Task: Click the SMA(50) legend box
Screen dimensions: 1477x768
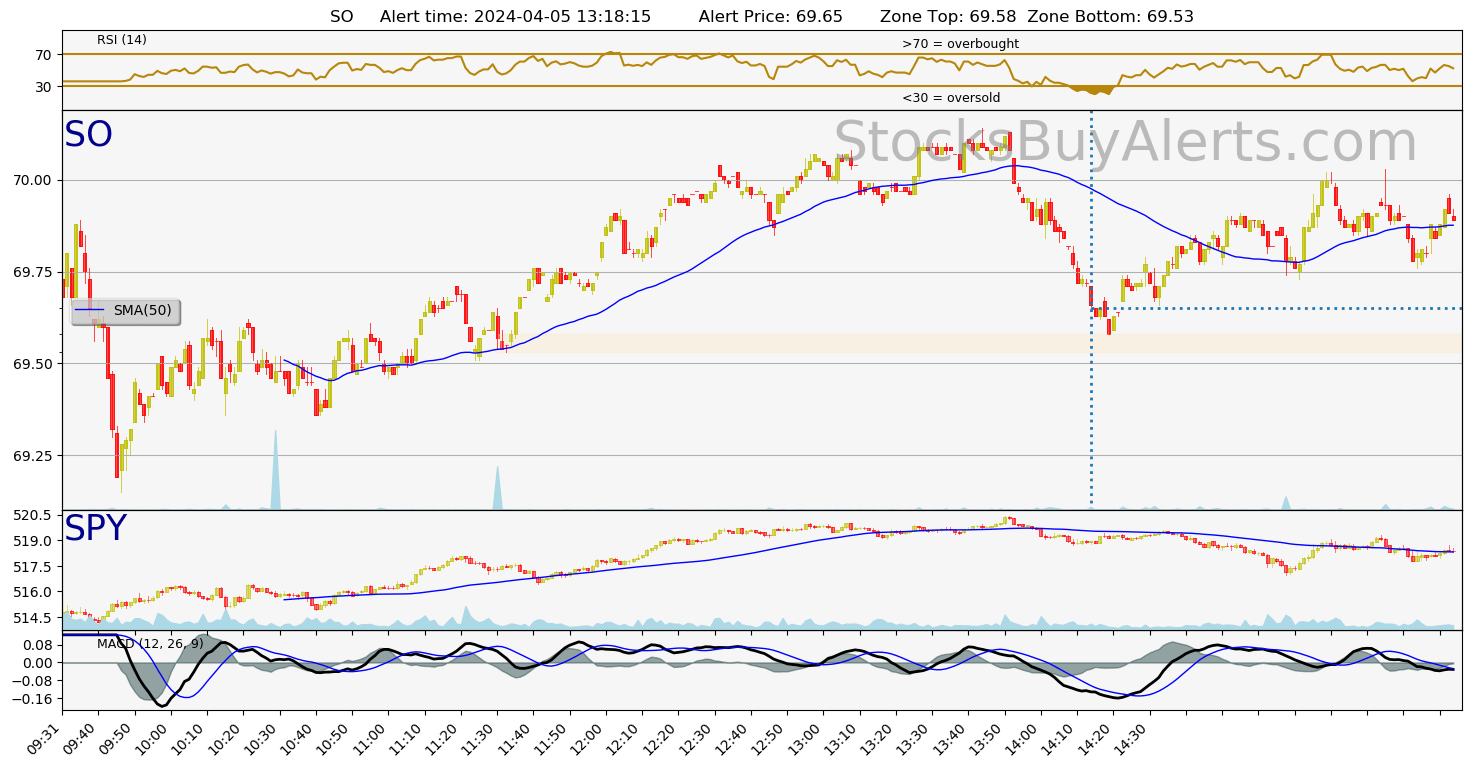Action: pos(126,311)
